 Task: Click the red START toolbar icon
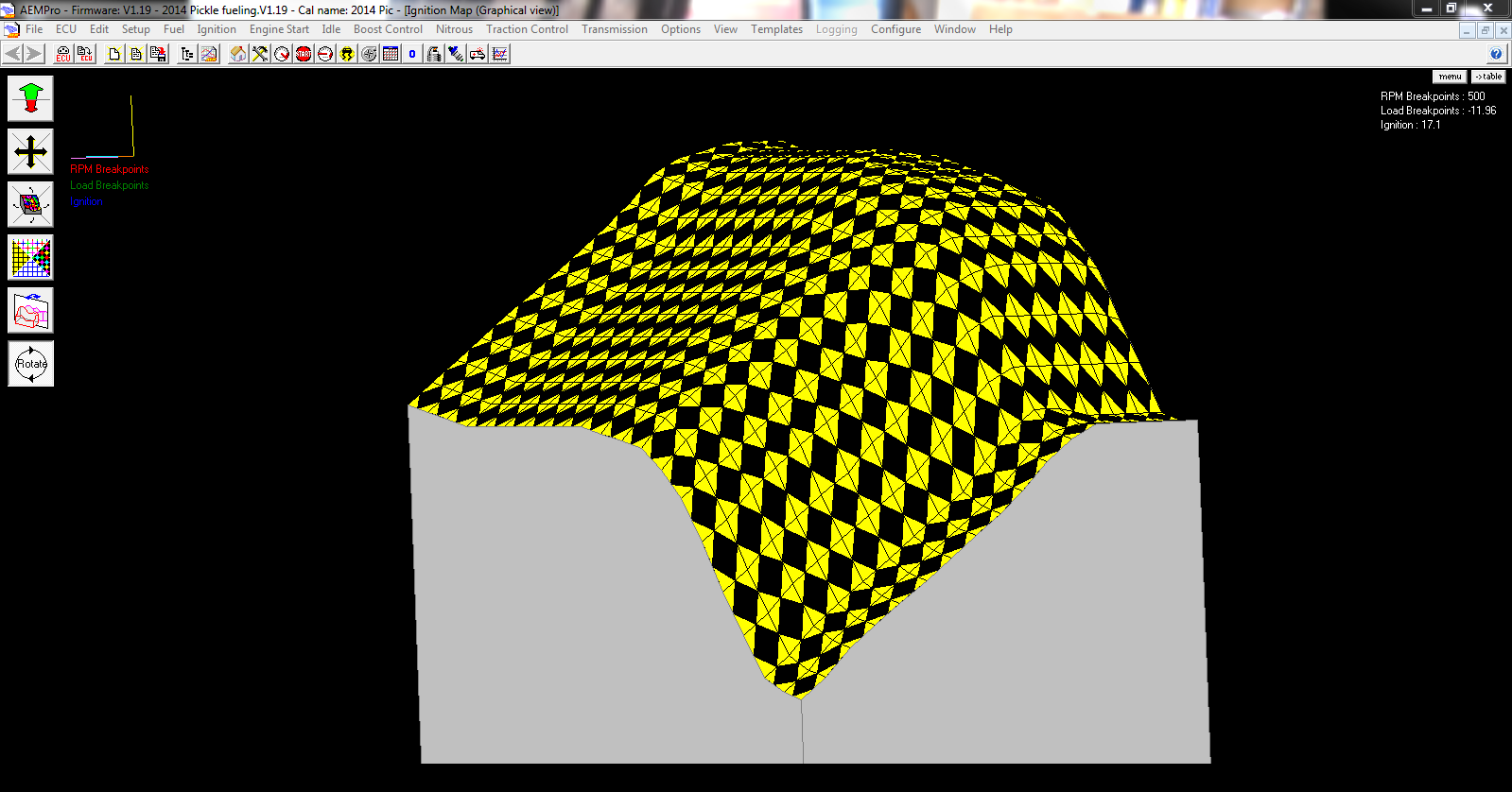pyautogui.click(x=304, y=54)
